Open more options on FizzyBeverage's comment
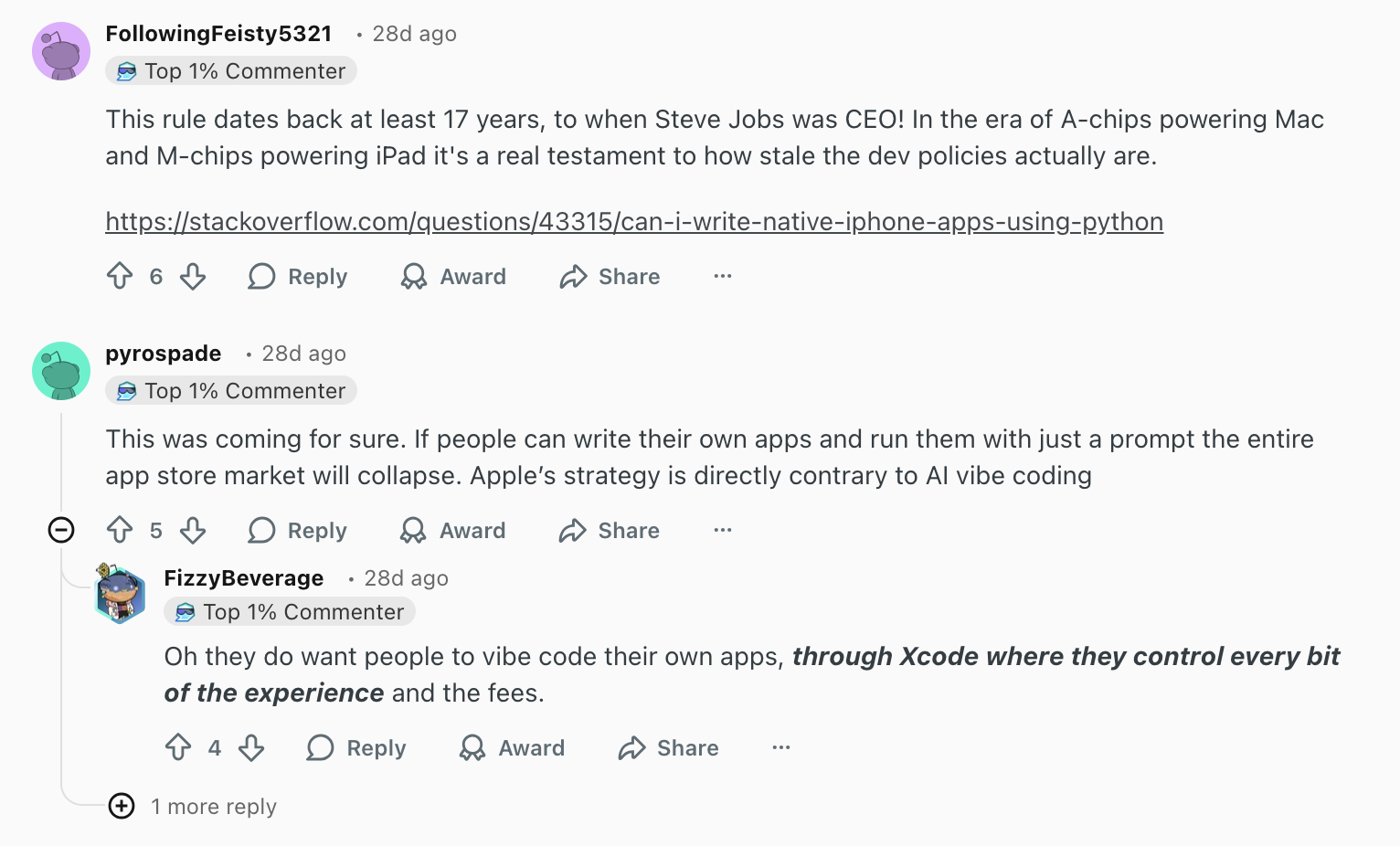This screenshot has height=846, width=1400. coord(781,747)
